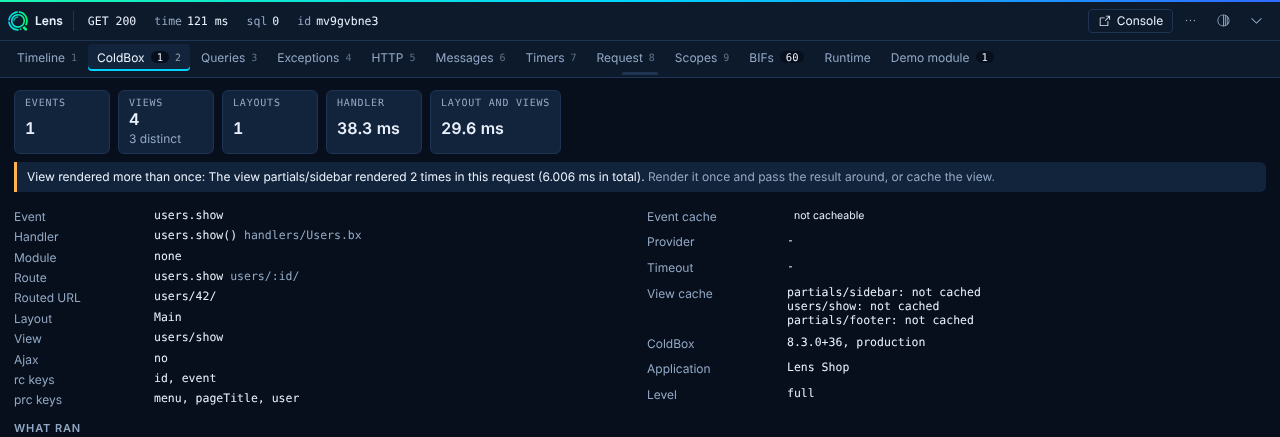Click the EVENTS summary card

click(x=62, y=122)
